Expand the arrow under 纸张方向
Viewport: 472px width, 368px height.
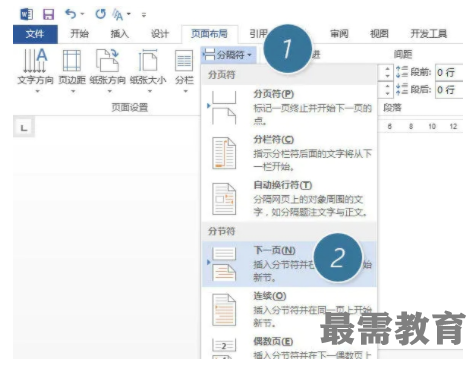pos(109,91)
